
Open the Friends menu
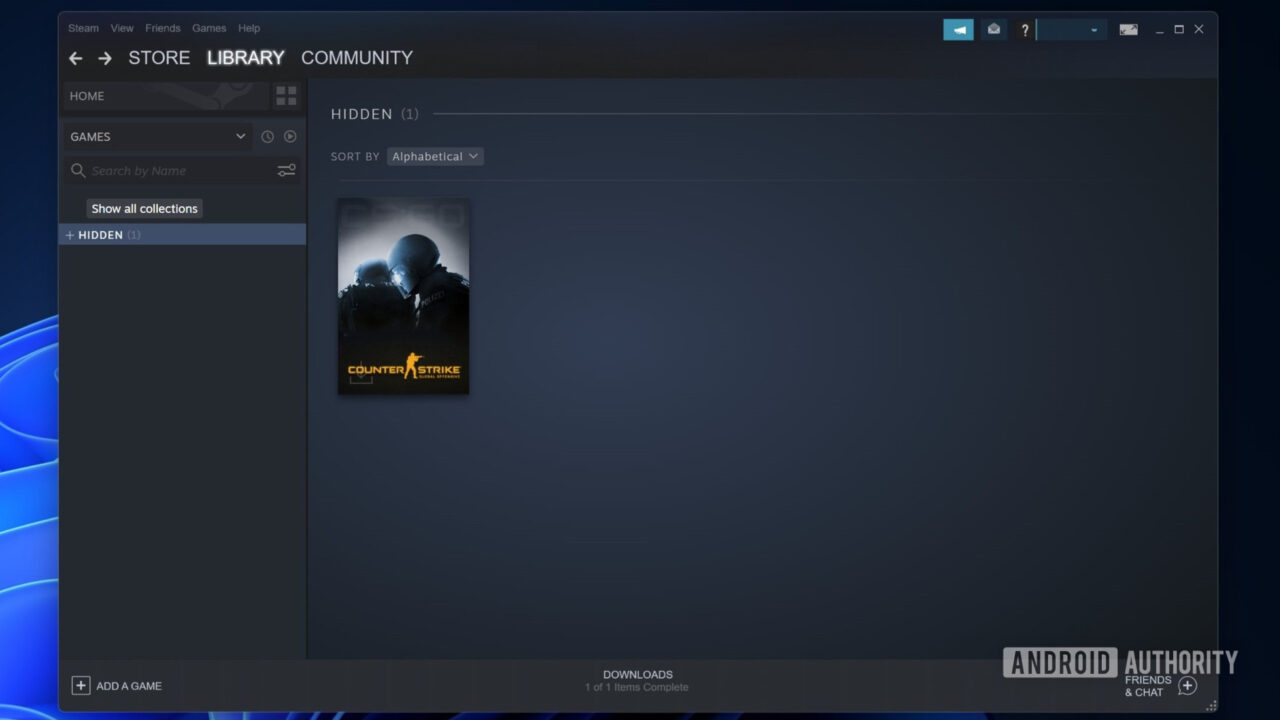[x=163, y=28]
